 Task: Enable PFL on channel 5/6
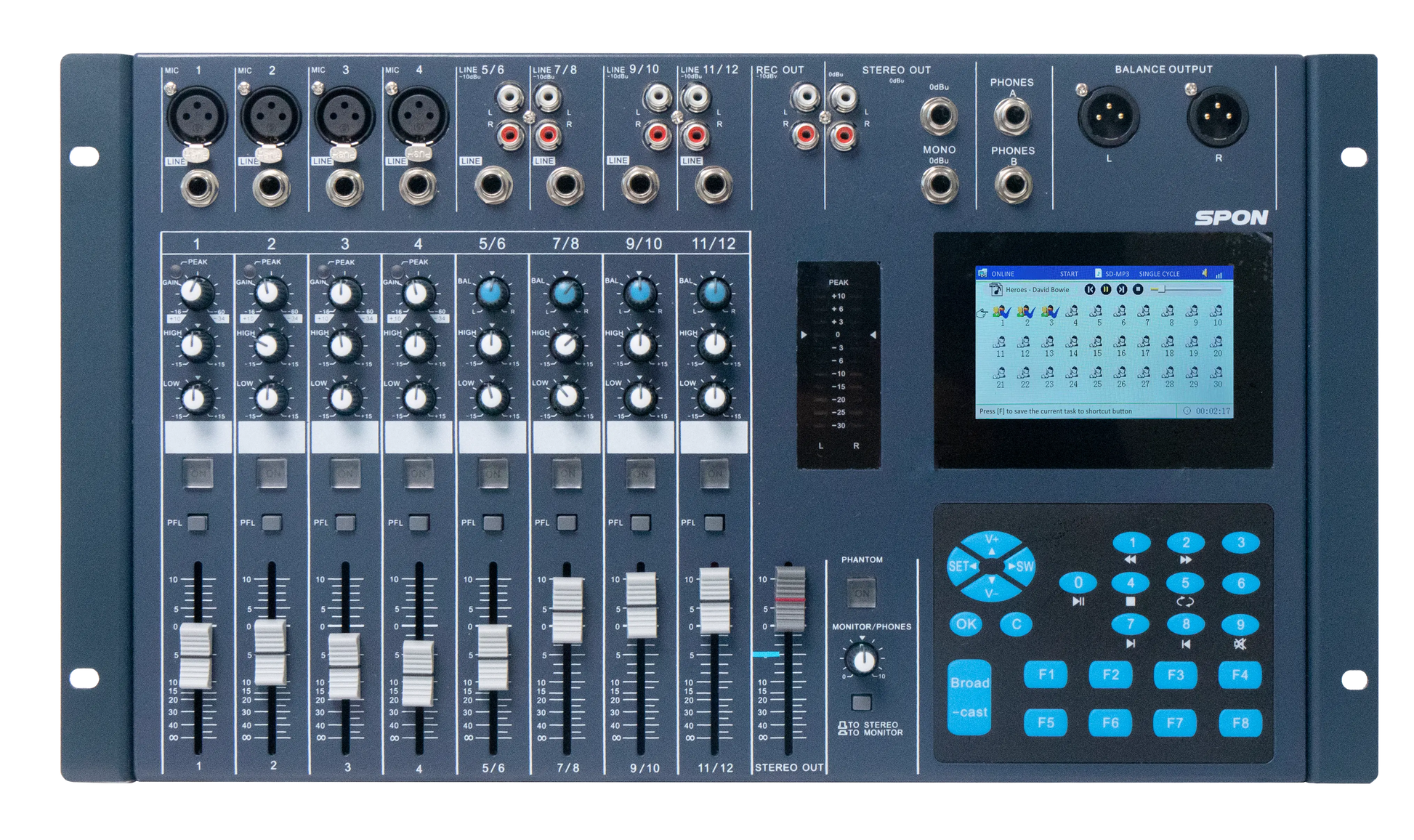click(493, 522)
